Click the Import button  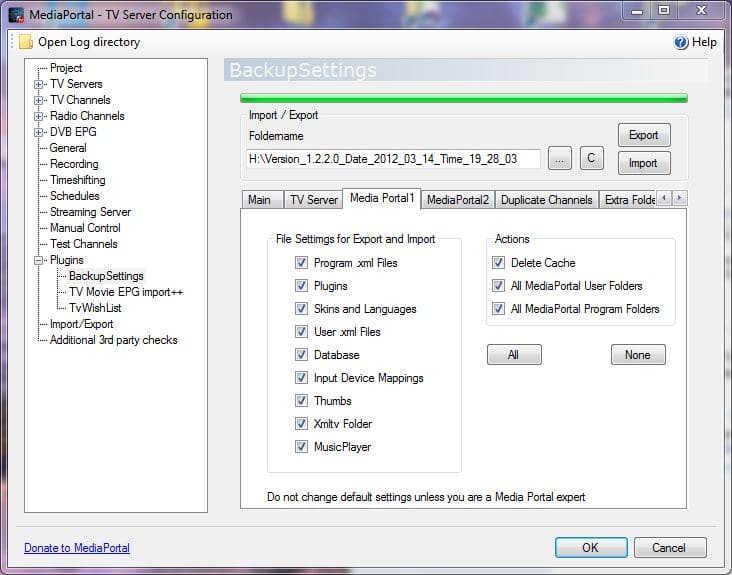pyautogui.click(x=644, y=163)
